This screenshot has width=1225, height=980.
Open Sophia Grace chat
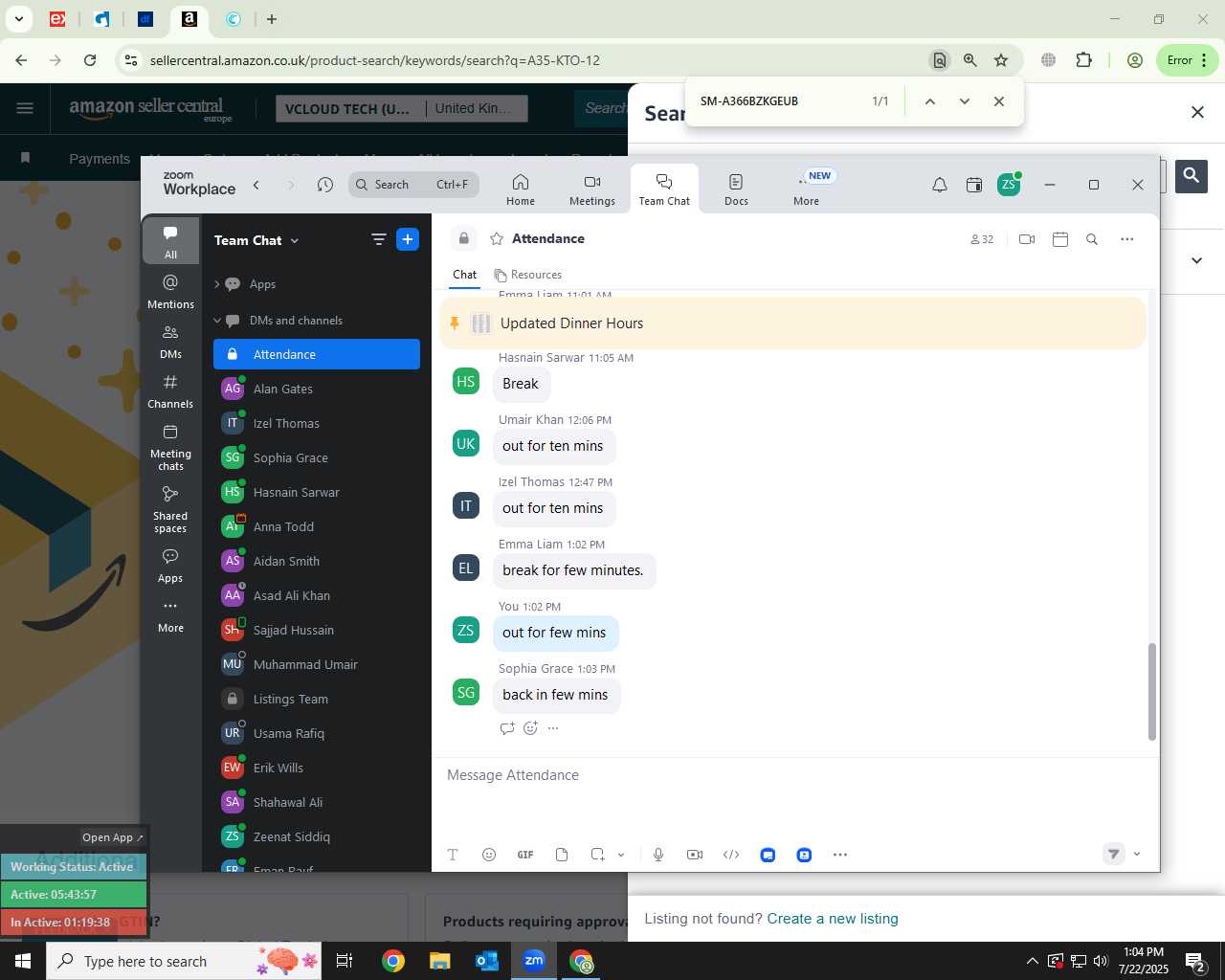[x=317, y=458]
